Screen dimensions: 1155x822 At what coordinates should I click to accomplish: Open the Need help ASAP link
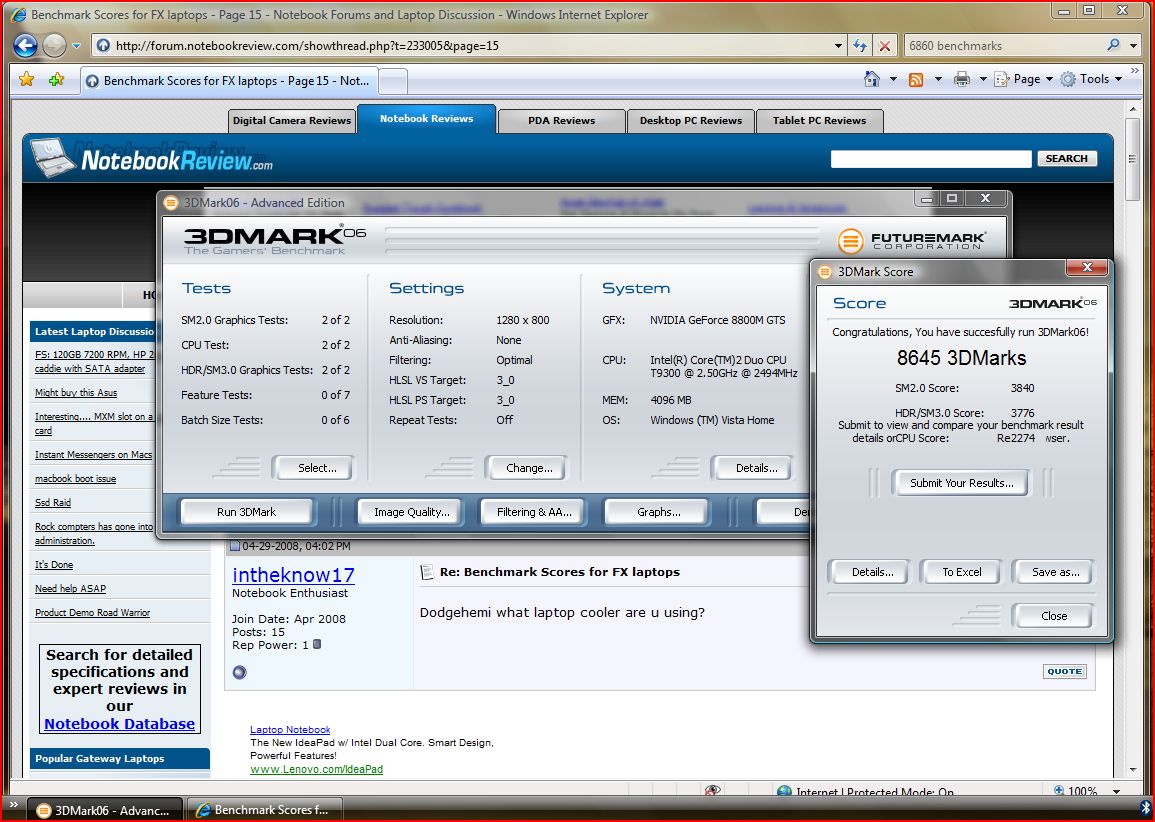point(71,589)
